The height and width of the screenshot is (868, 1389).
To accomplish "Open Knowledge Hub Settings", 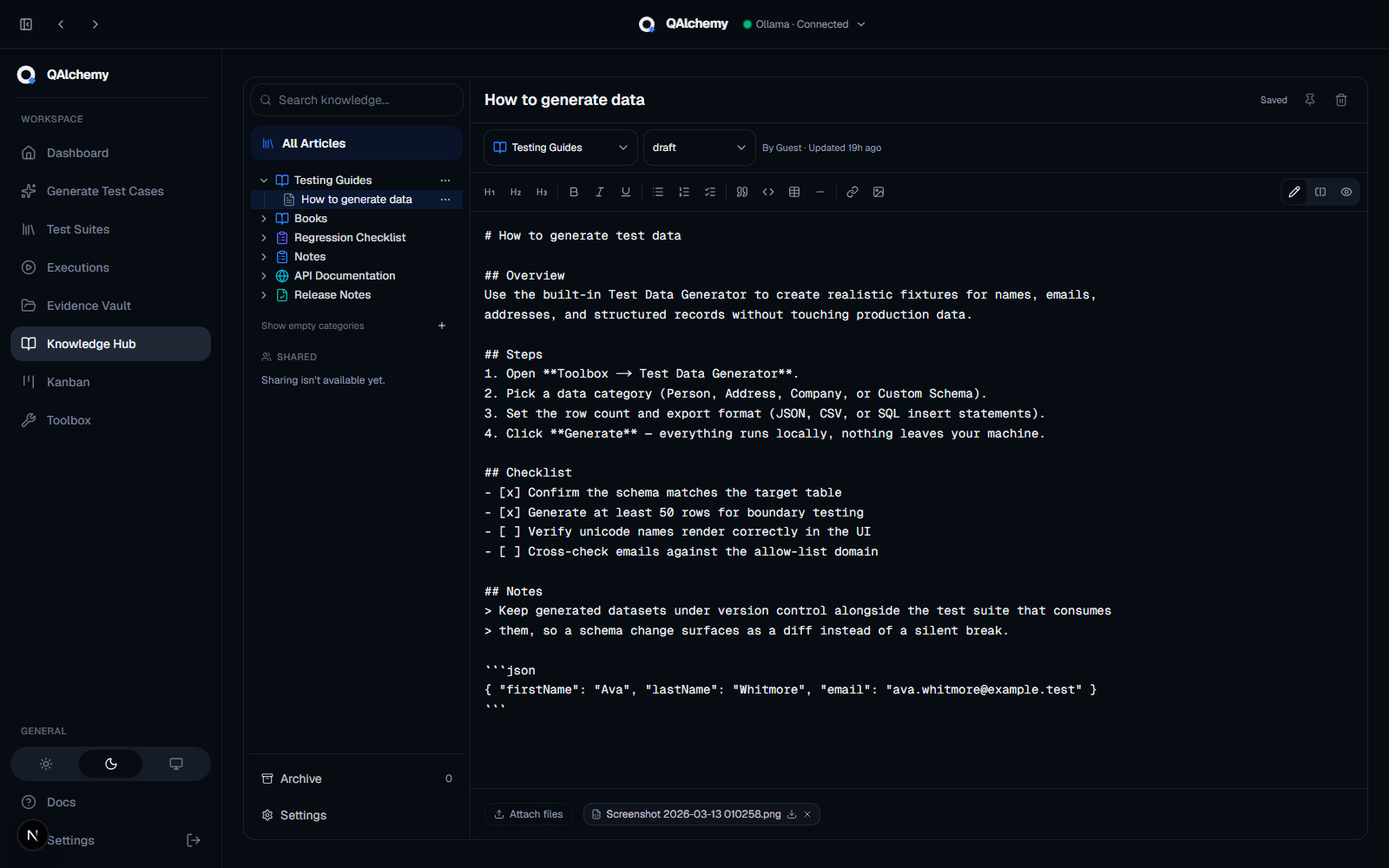I will [x=357, y=815].
